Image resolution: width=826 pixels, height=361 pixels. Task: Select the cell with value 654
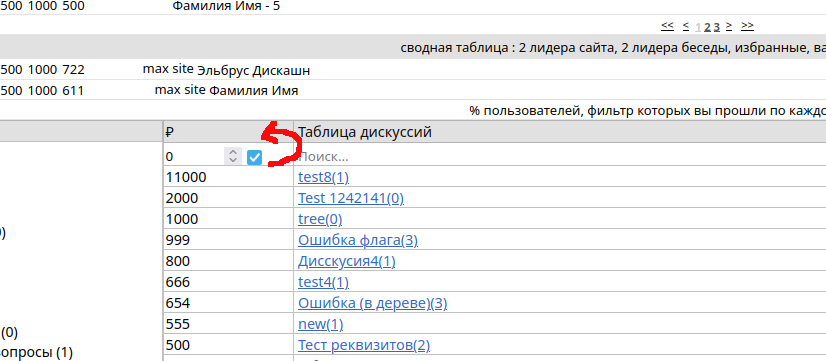[x=228, y=303]
